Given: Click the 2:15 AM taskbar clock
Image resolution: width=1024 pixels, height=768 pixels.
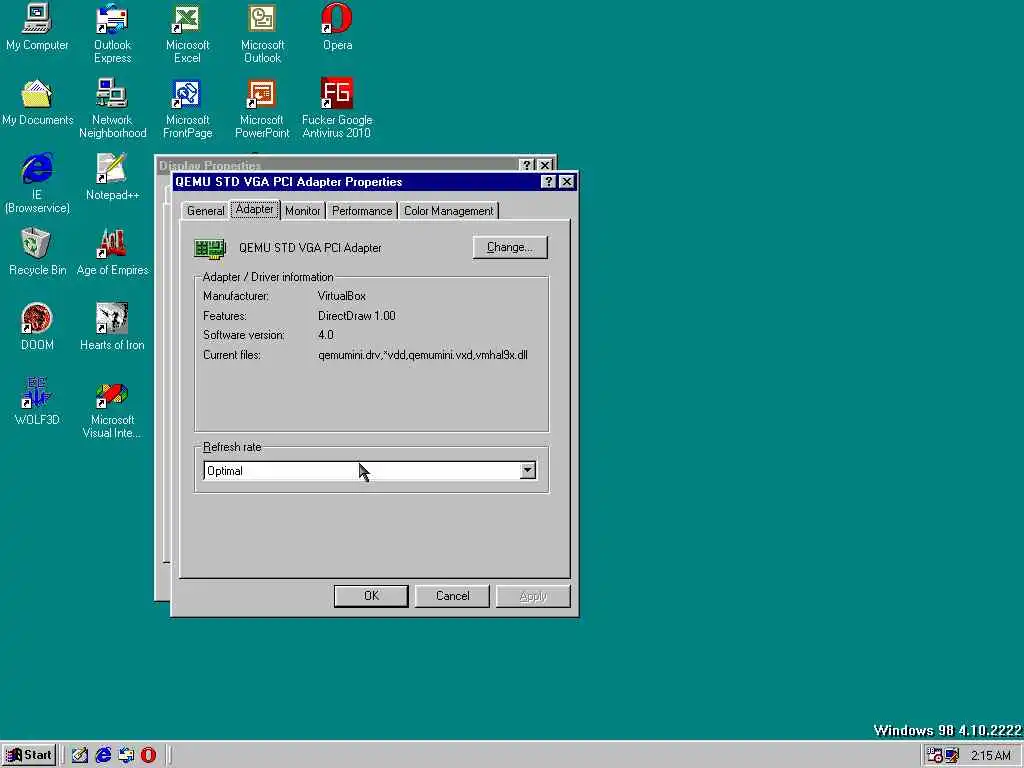Looking at the screenshot, I should pyautogui.click(x=991, y=756).
